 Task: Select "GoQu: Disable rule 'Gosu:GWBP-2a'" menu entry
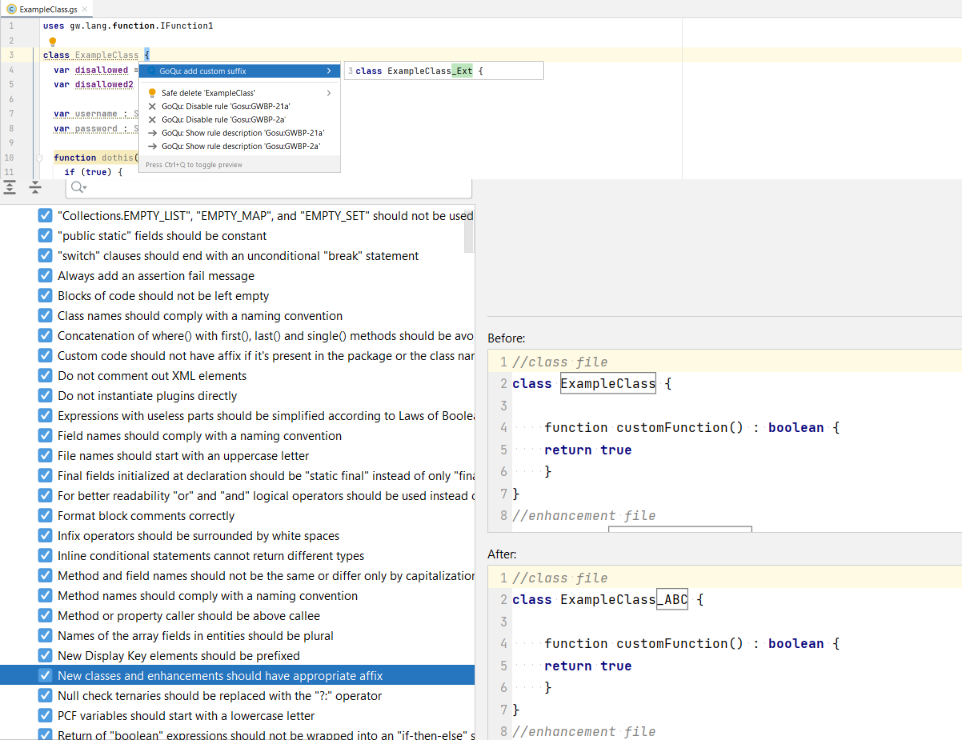240,119
